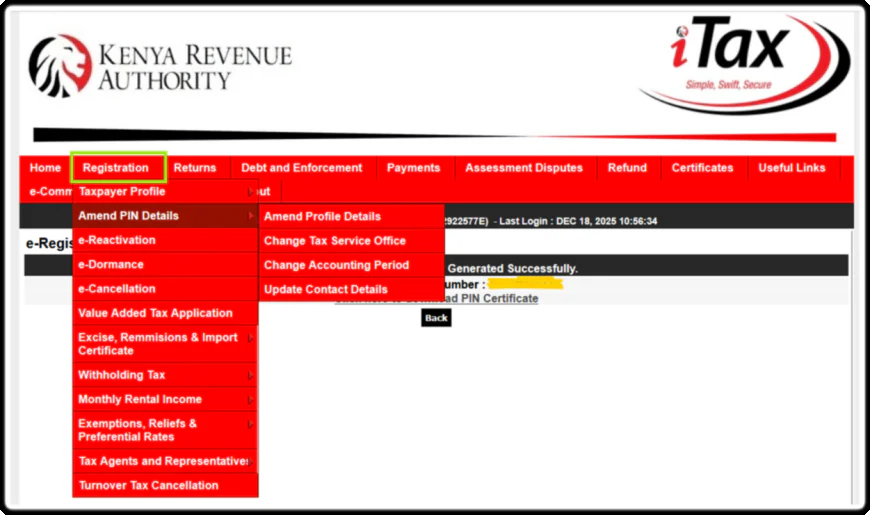Select Amend PIN Details menu entry
Image resolution: width=870 pixels, height=515 pixels.
tap(165, 216)
